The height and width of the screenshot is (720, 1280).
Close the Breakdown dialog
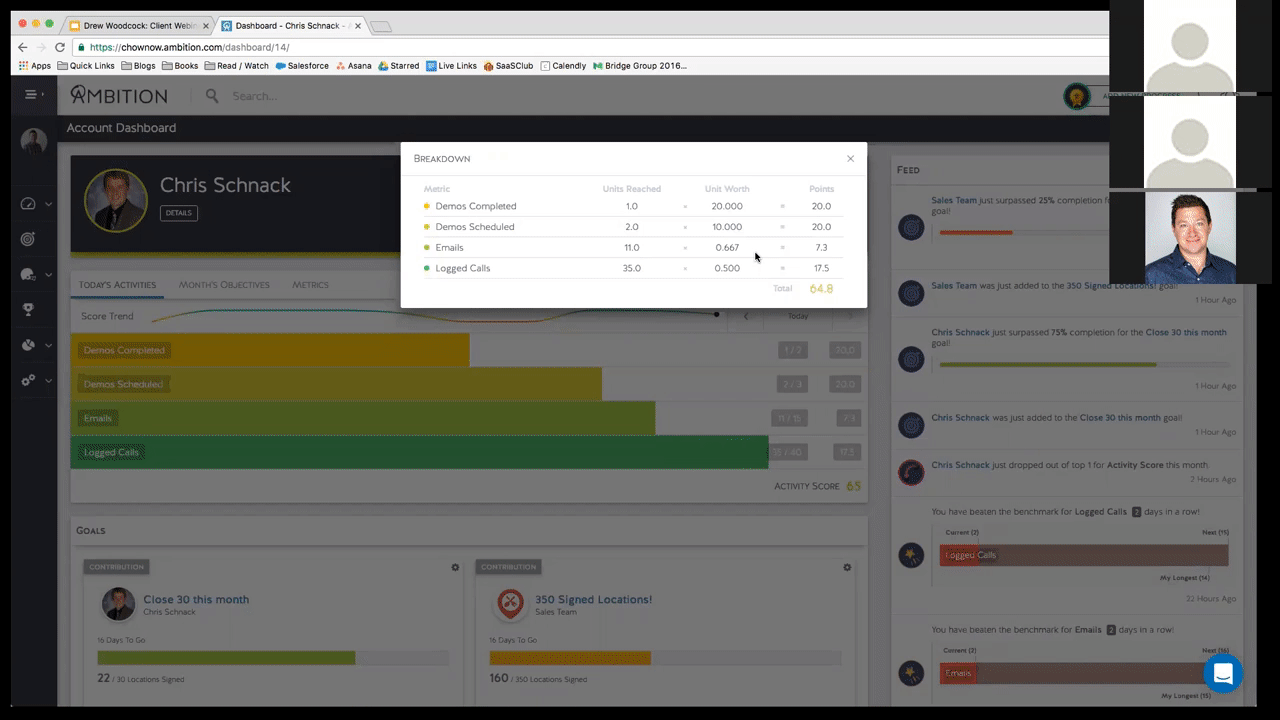tap(850, 158)
